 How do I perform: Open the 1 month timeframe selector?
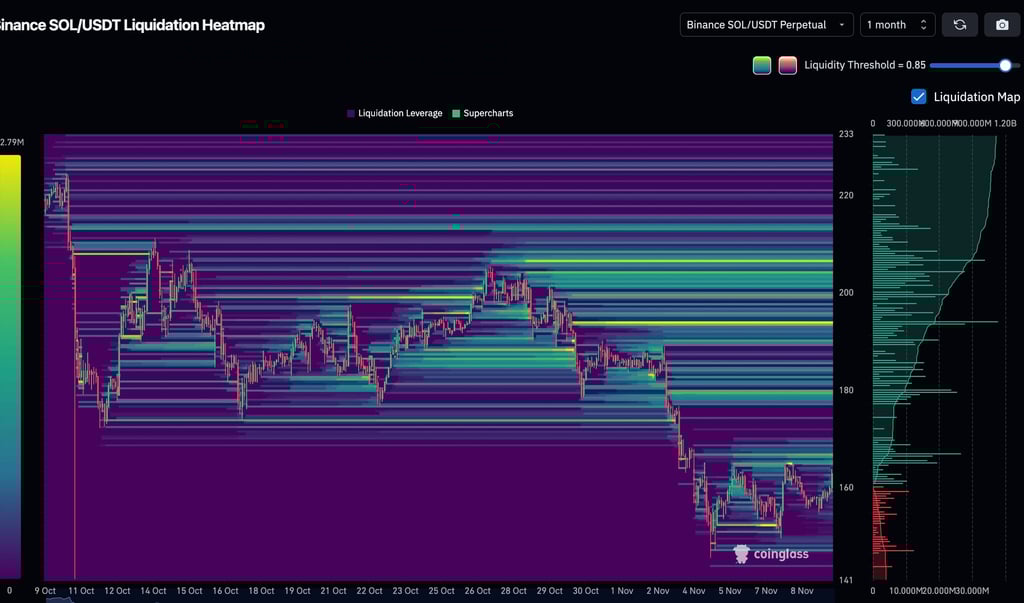pos(897,25)
